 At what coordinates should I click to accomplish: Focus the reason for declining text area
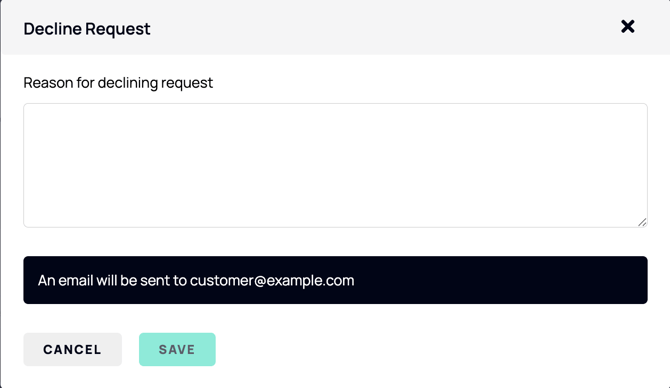pyautogui.click(x=335, y=165)
